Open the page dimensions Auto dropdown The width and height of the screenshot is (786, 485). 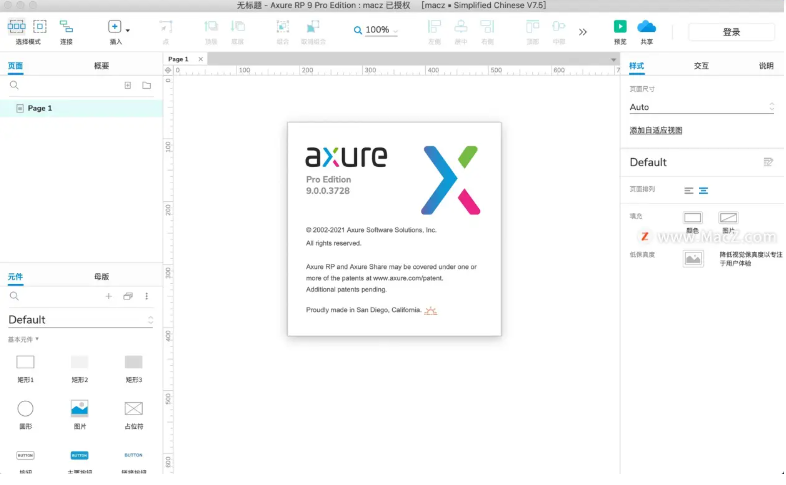(701, 107)
